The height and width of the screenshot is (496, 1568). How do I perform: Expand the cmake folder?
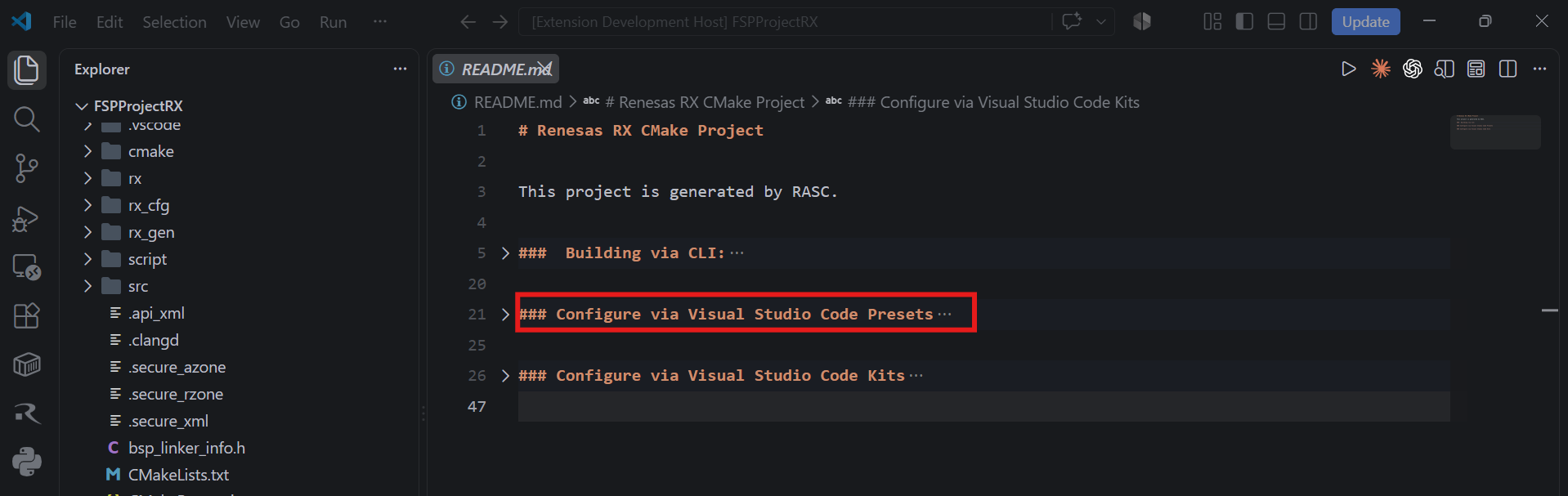pos(87,151)
